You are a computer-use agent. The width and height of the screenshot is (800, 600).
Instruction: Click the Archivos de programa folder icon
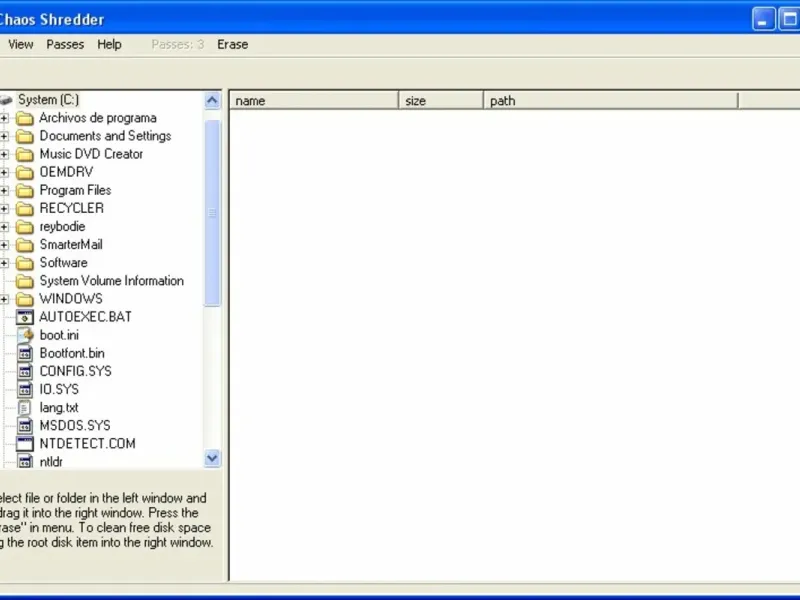[24, 119]
